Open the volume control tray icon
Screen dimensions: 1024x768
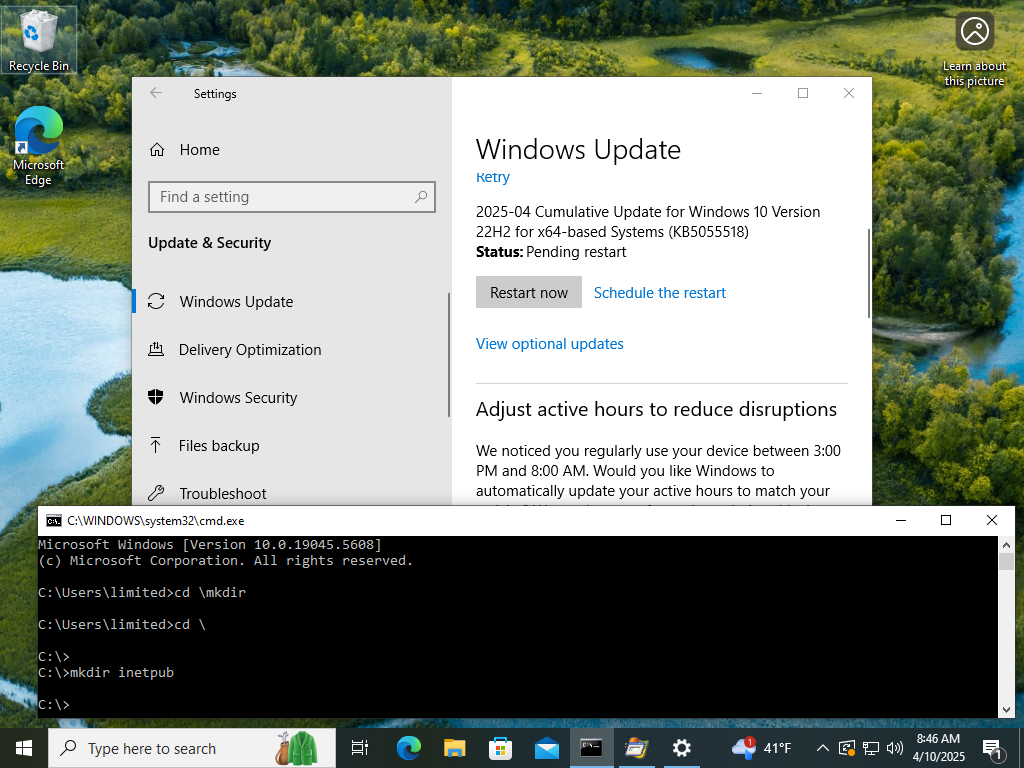point(895,748)
